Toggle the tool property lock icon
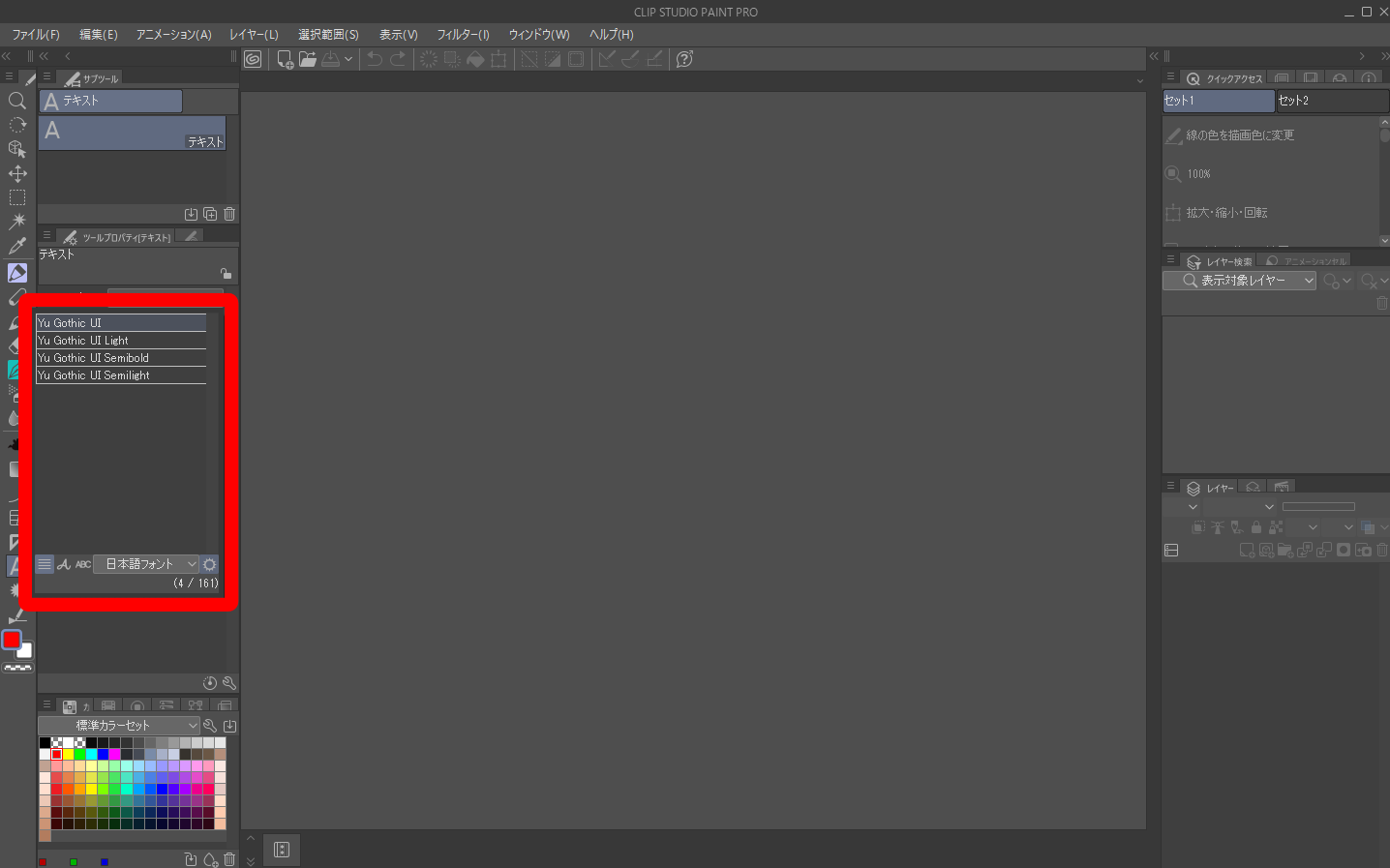This screenshot has width=1390, height=868. point(225,274)
